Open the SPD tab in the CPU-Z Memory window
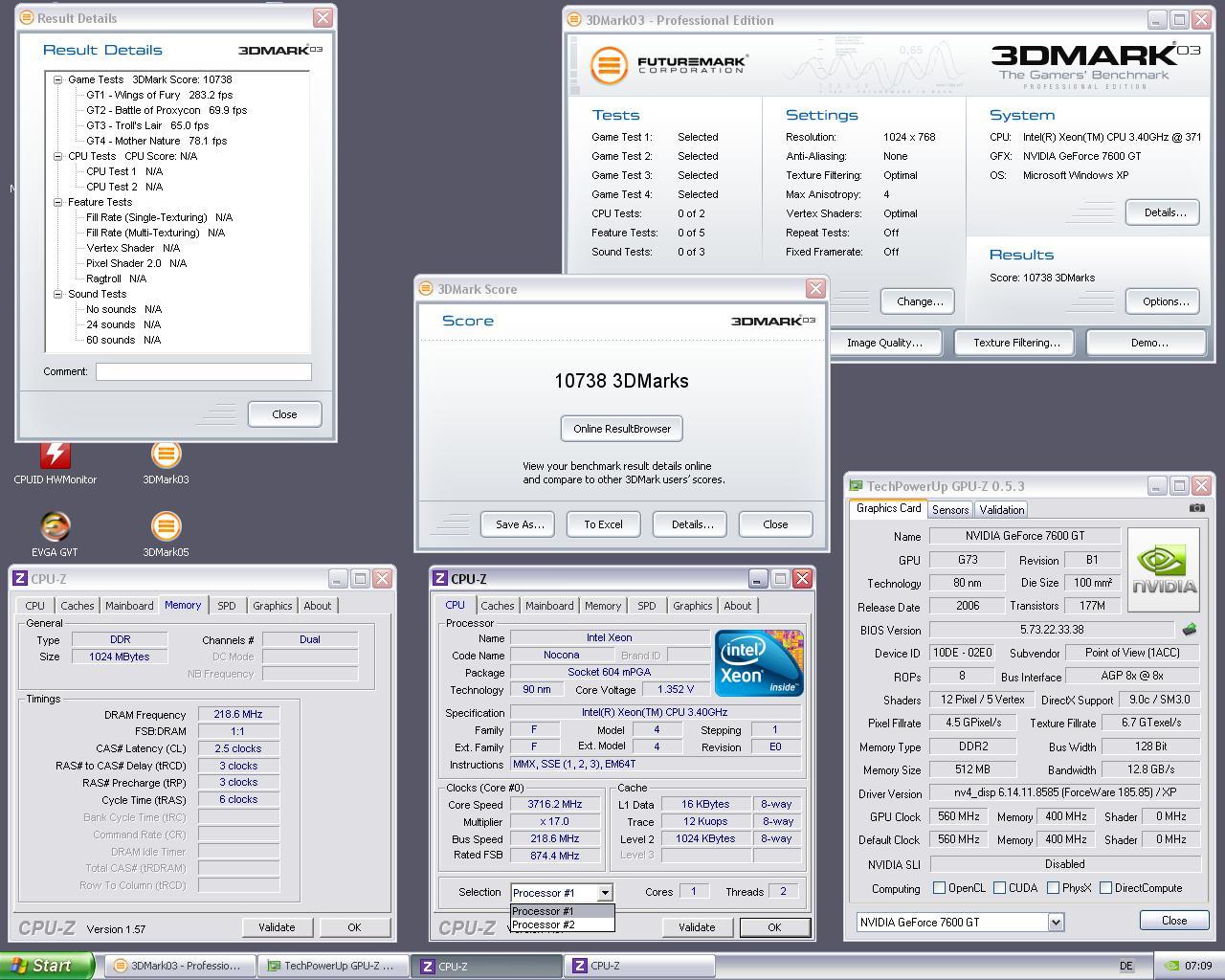This screenshot has width=1225, height=980. (x=227, y=606)
